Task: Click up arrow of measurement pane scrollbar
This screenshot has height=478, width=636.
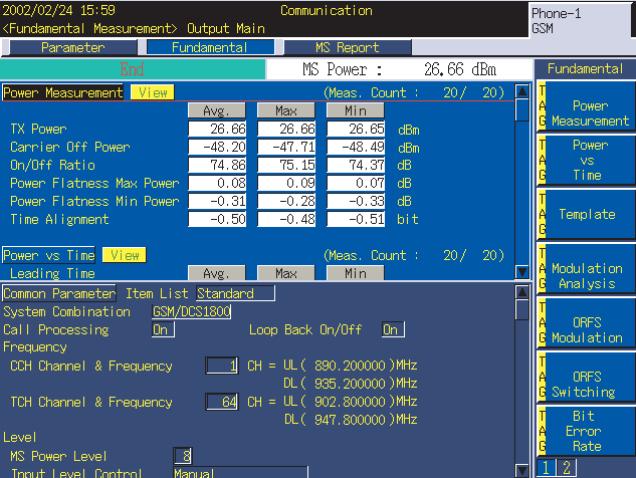Action: click(522, 91)
